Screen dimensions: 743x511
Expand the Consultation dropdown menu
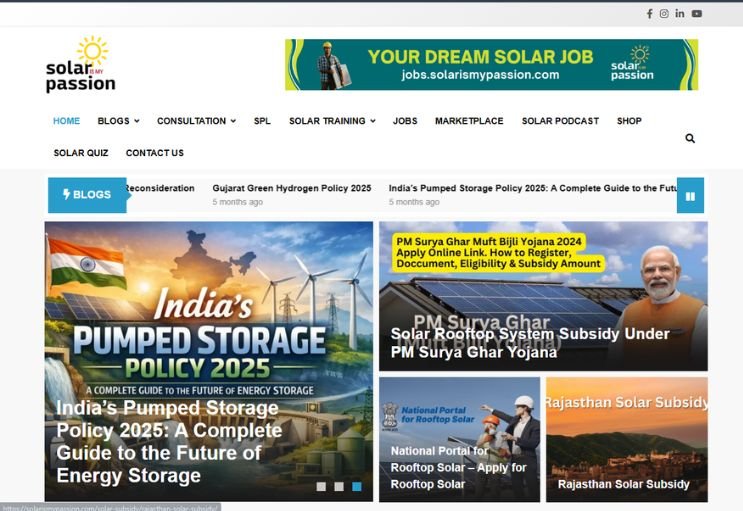click(x=197, y=121)
